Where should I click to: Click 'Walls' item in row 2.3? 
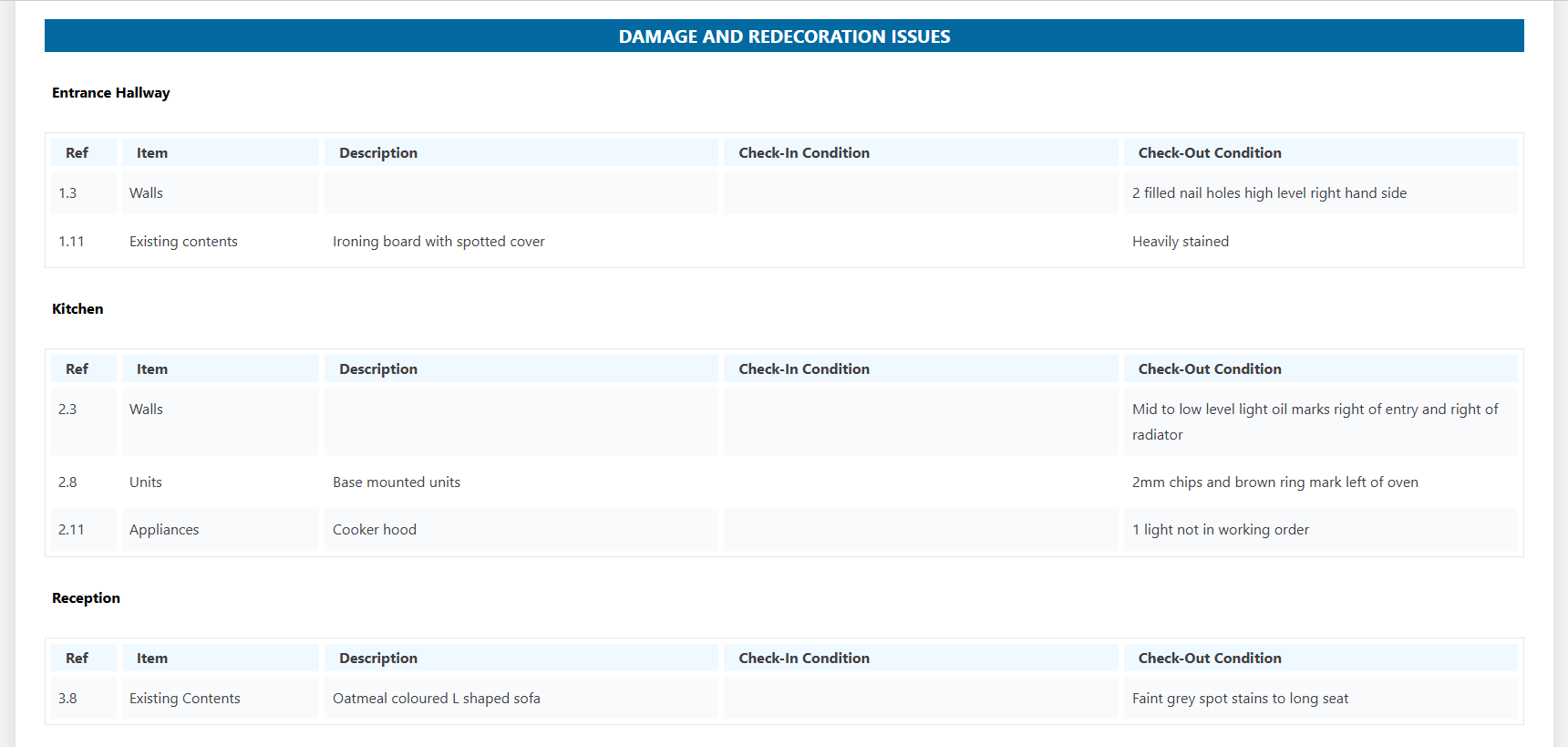pyautogui.click(x=146, y=410)
